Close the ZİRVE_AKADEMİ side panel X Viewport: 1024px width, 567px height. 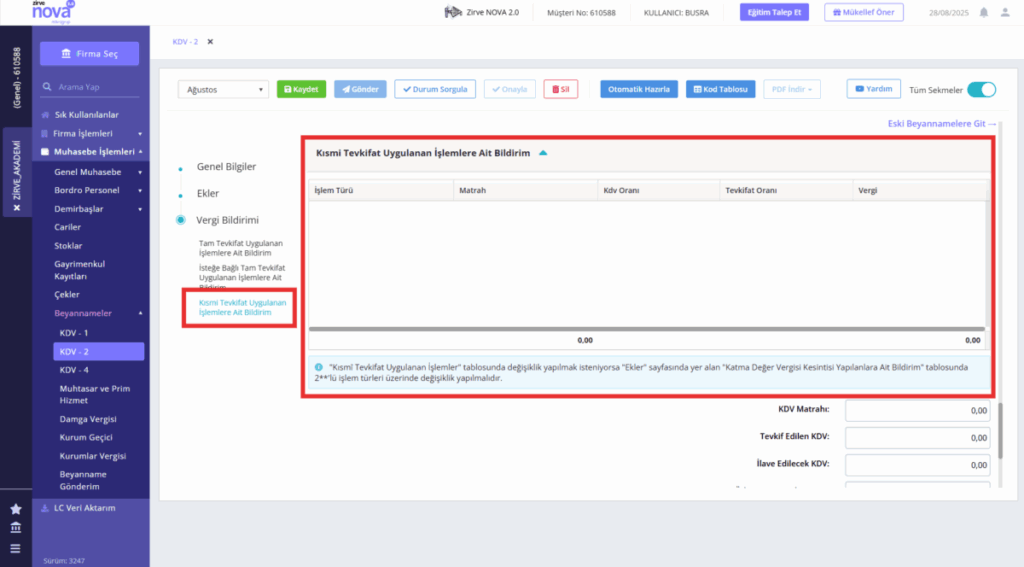tap(17, 208)
